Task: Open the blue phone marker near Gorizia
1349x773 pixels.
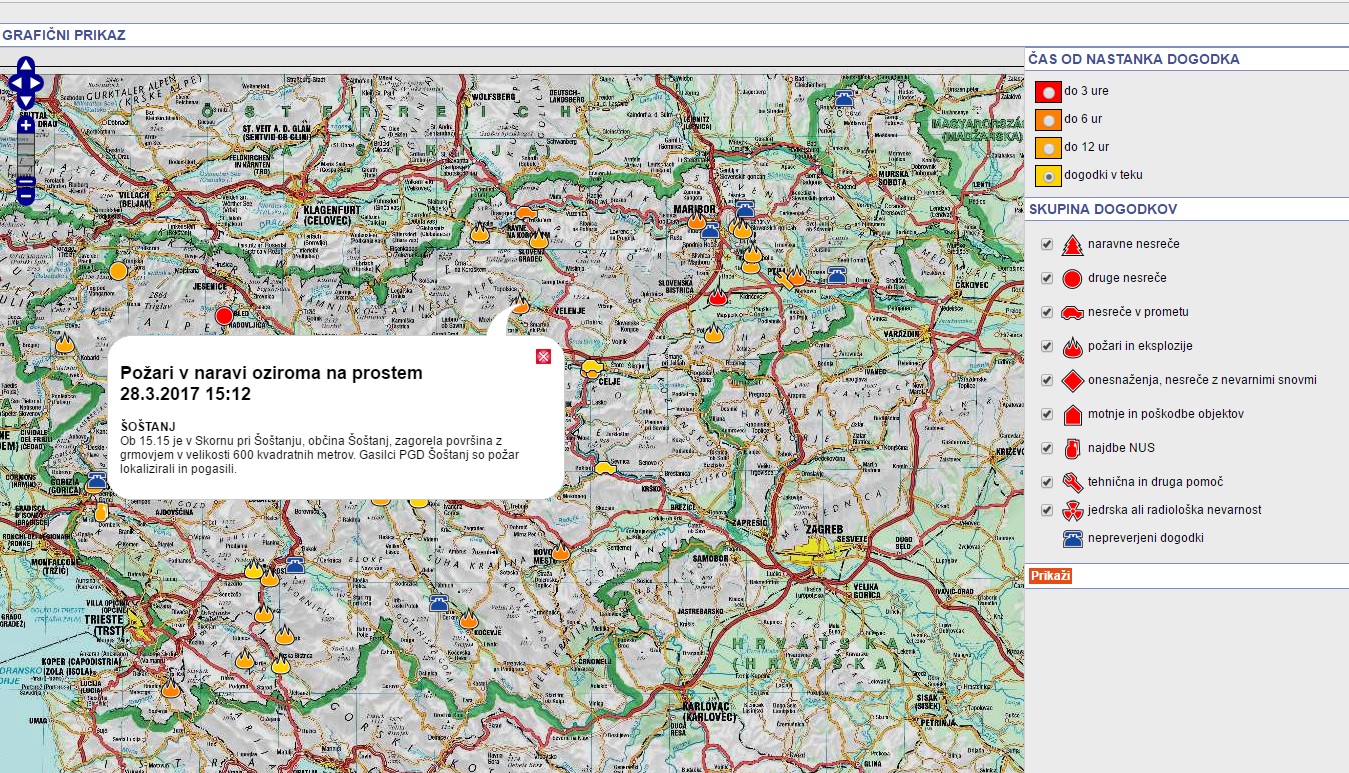Action: (96, 481)
